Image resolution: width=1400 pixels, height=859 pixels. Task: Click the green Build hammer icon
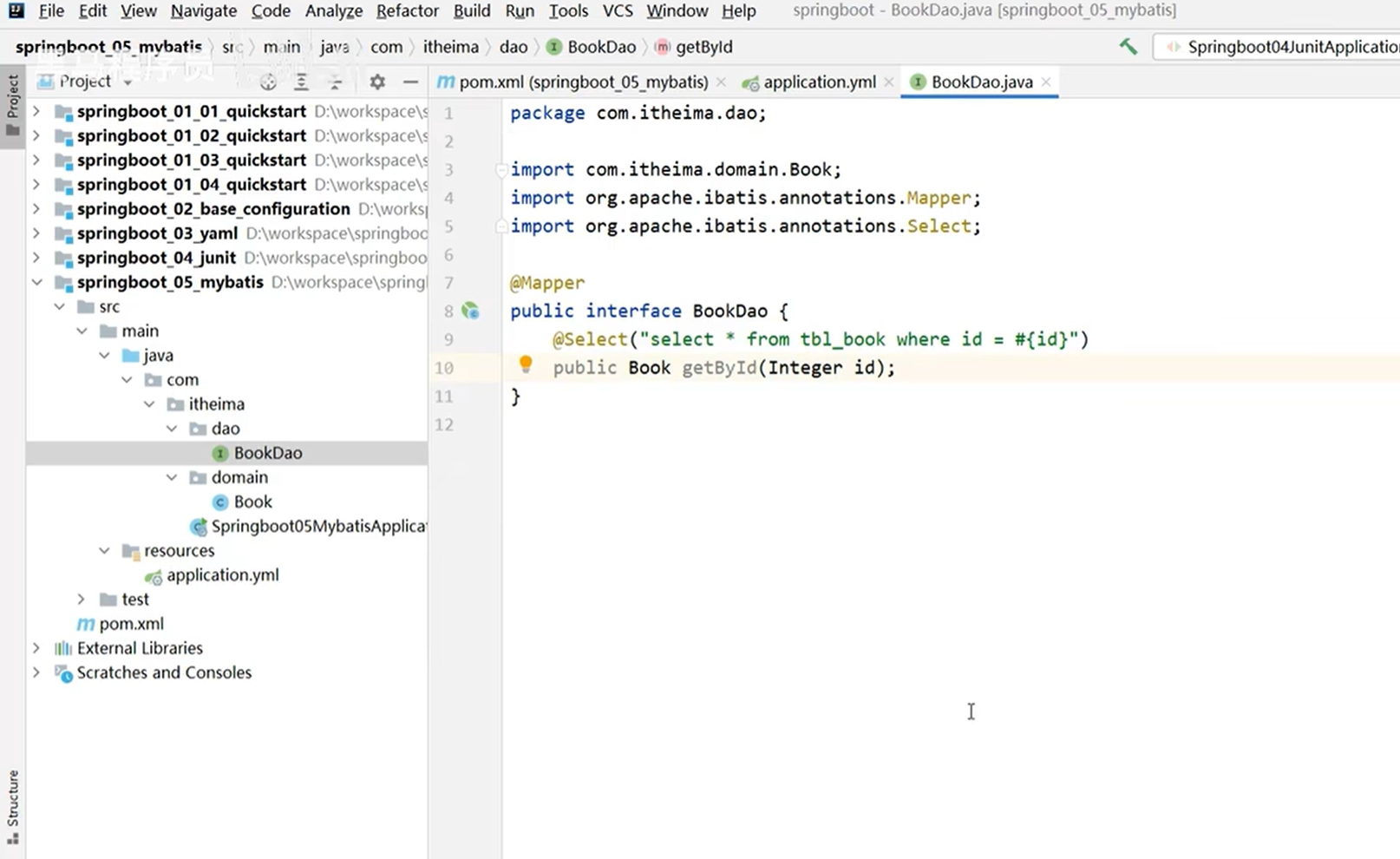tap(1128, 47)
